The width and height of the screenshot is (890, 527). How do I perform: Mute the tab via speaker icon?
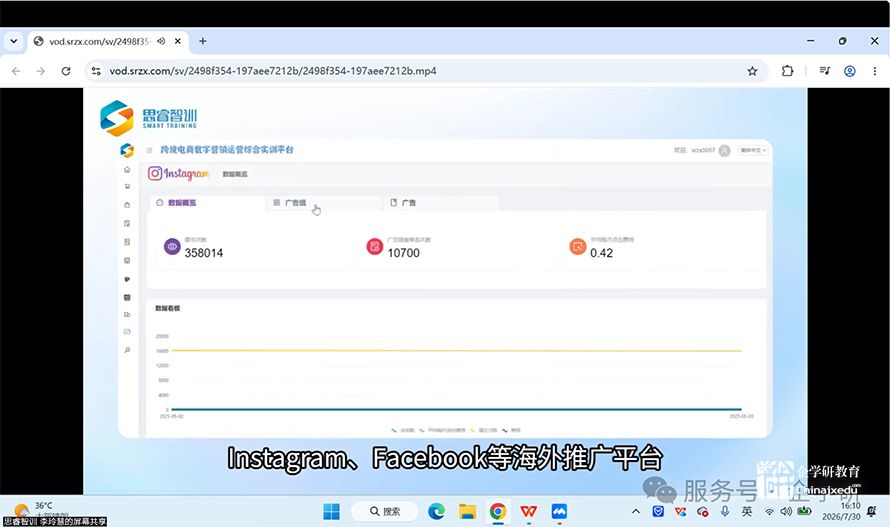[x=161, y=41]
